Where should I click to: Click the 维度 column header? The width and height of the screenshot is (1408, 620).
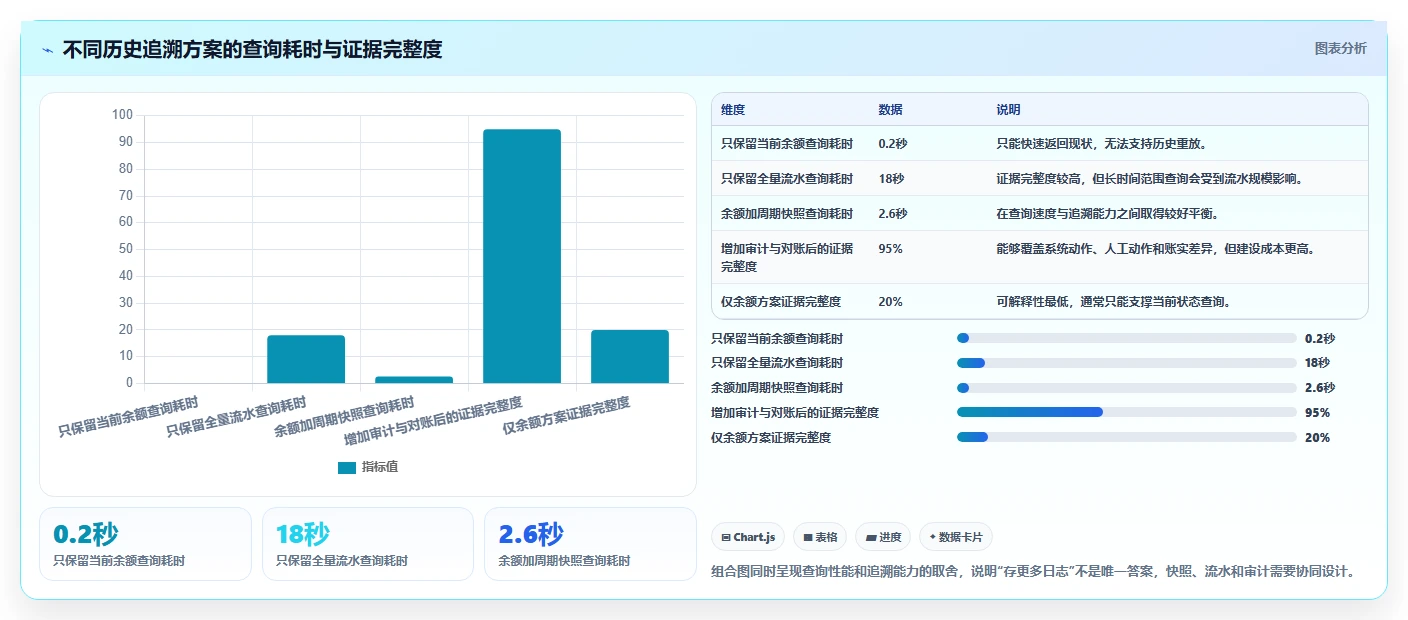(733, 110)
